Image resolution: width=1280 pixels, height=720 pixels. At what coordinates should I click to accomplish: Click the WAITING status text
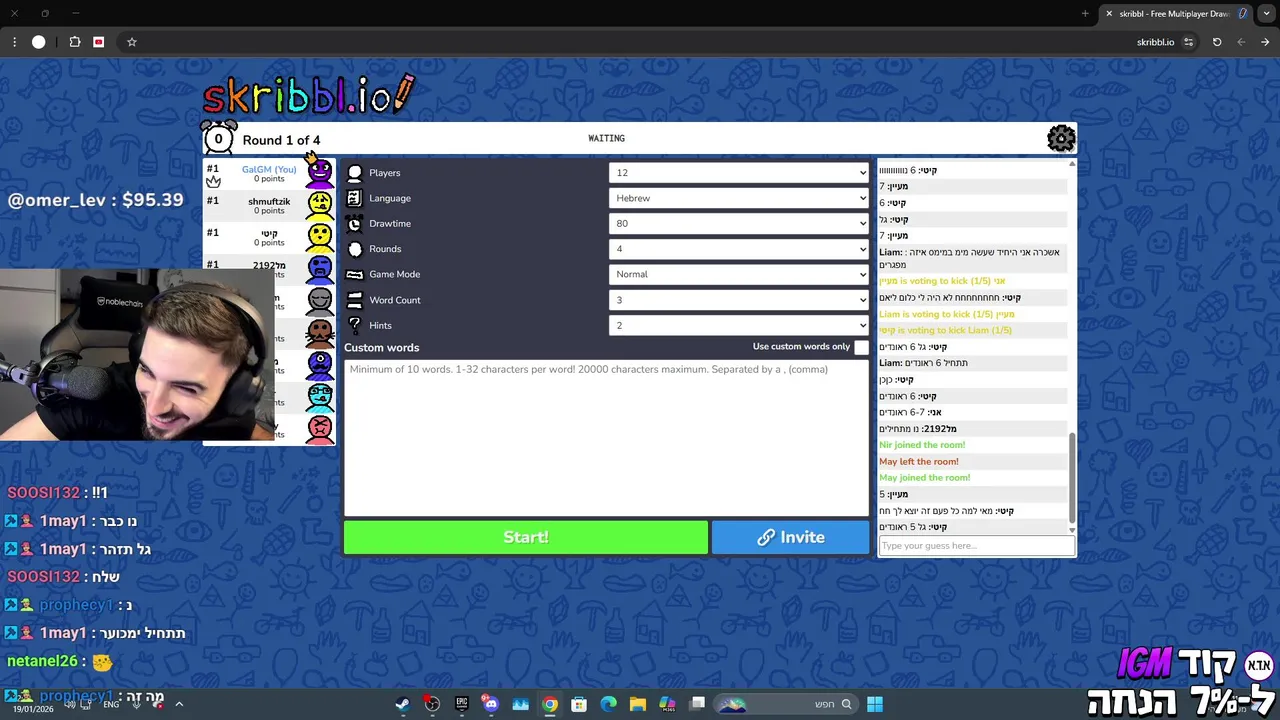(x=606, y=138)
